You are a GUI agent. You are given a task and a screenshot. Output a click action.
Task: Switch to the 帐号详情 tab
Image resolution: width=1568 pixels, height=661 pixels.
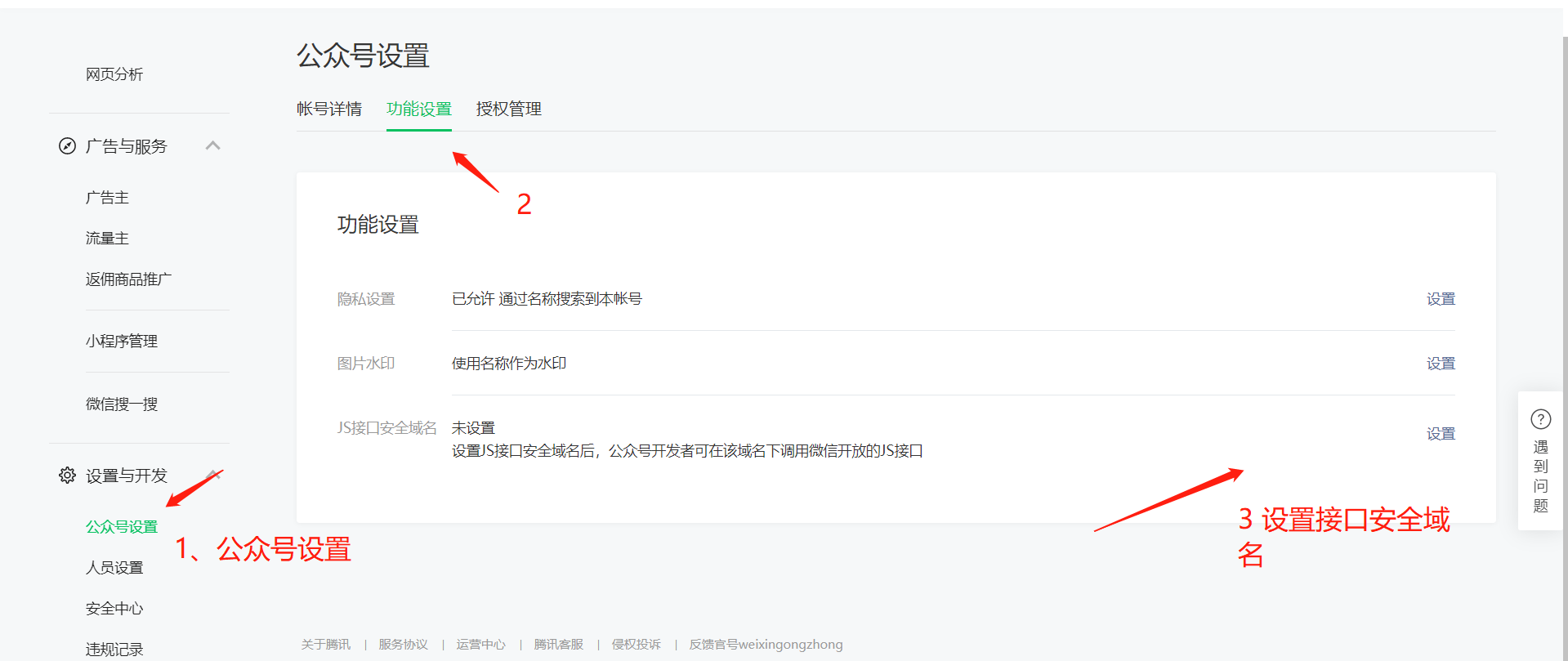[329, 109]
